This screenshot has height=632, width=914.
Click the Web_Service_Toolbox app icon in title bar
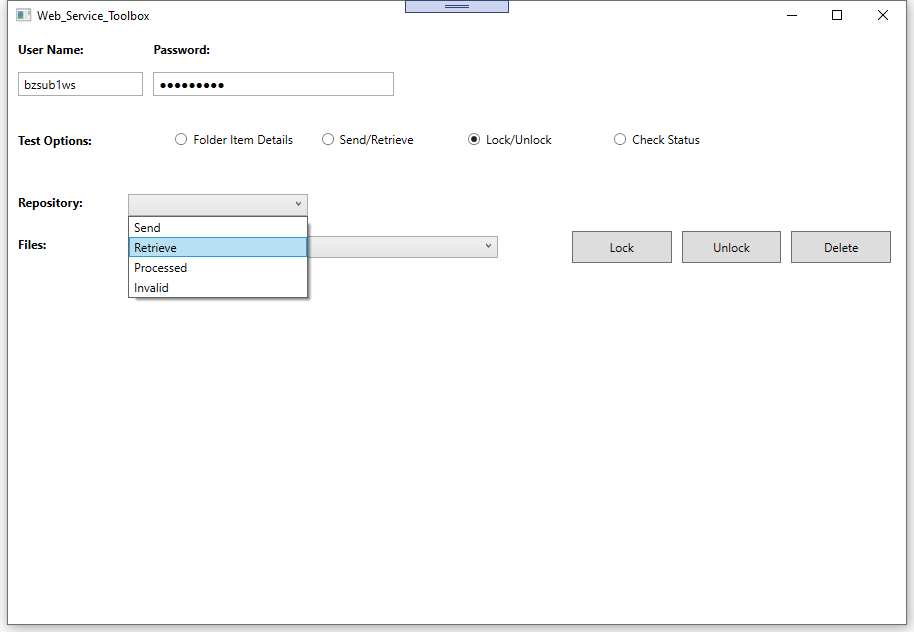click(x=24, y=16)
